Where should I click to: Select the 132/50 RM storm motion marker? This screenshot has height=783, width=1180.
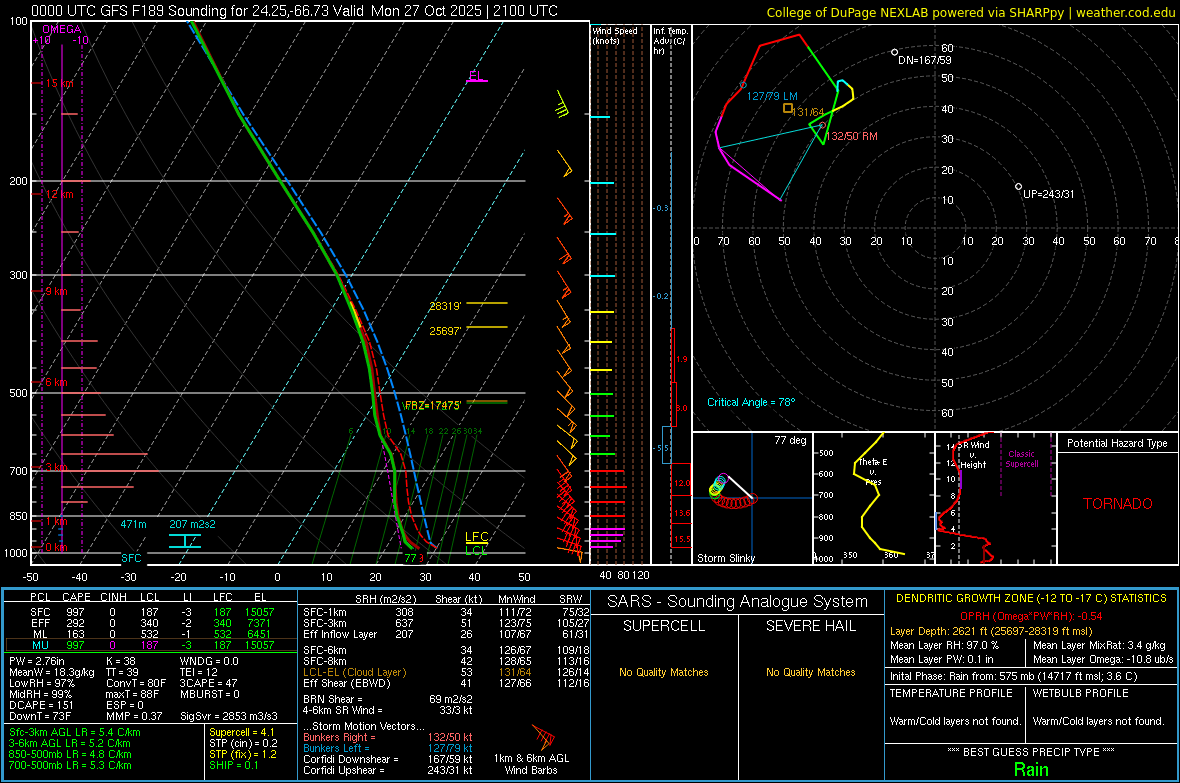pyautogui.click(x=822, y=126)
